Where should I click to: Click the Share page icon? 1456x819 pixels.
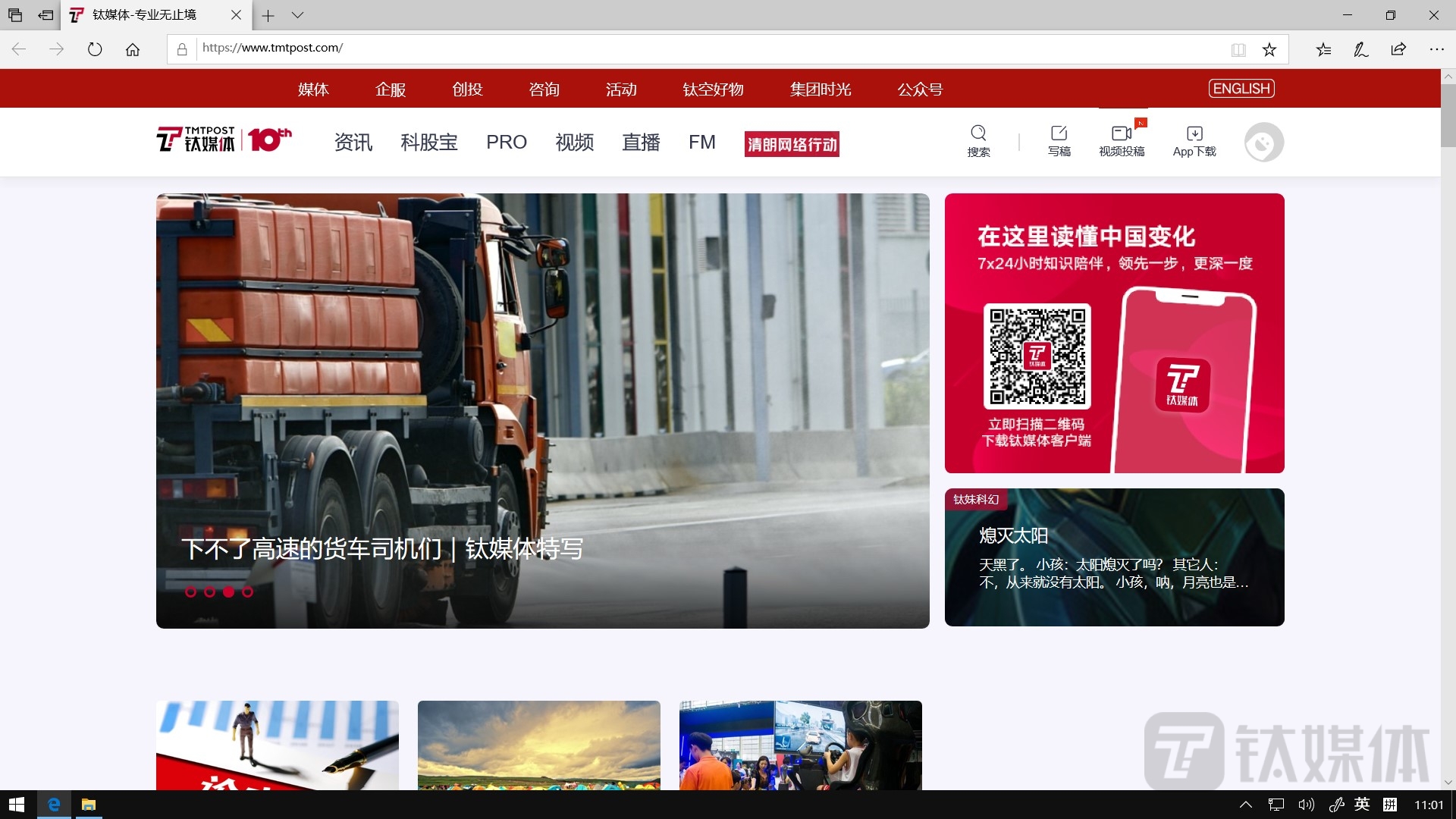point(1398,49)
